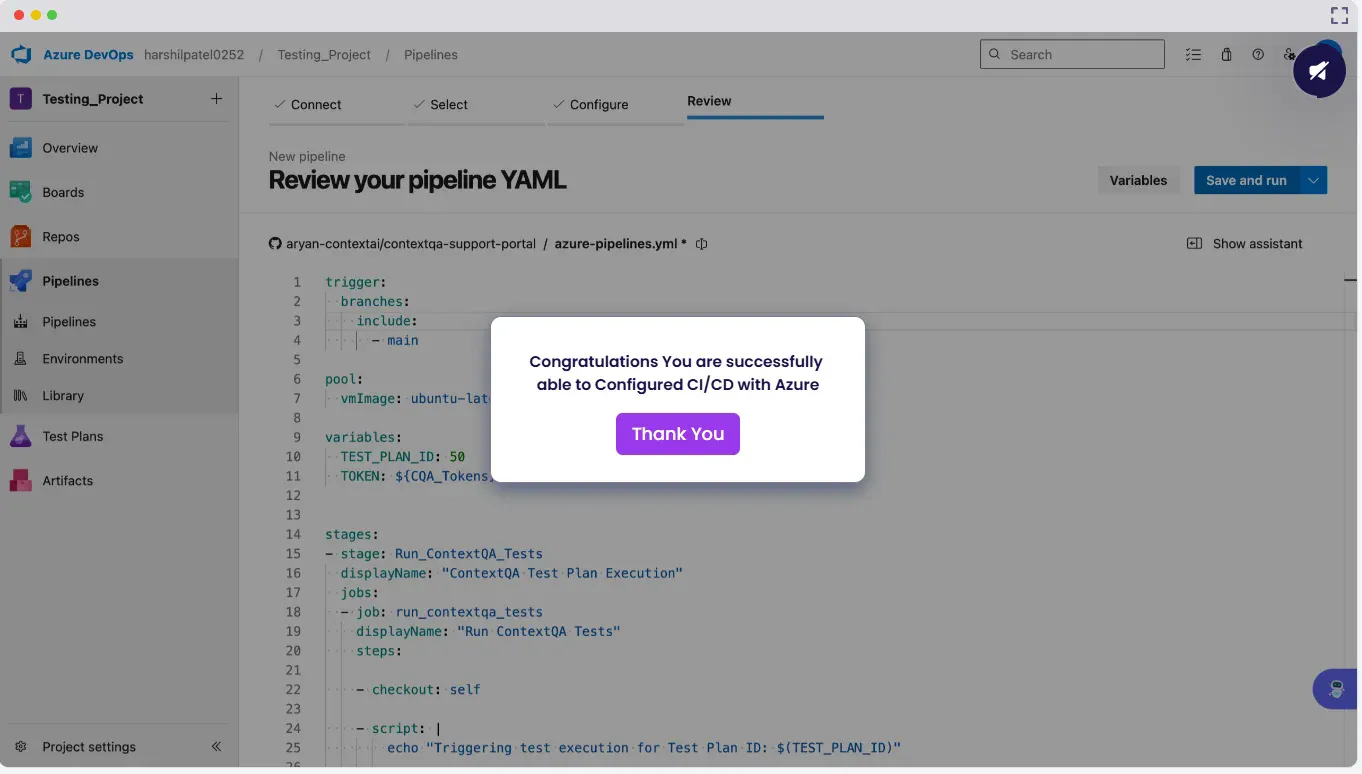This screenshot has width=1362, height=774.
Task: Click the plus icon beside Testing_Project
Action: (x=216, y=99)
